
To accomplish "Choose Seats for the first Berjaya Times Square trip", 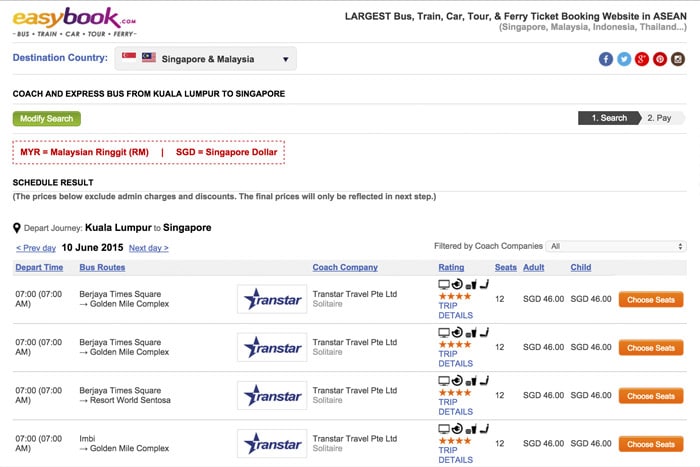I will 651,300.
